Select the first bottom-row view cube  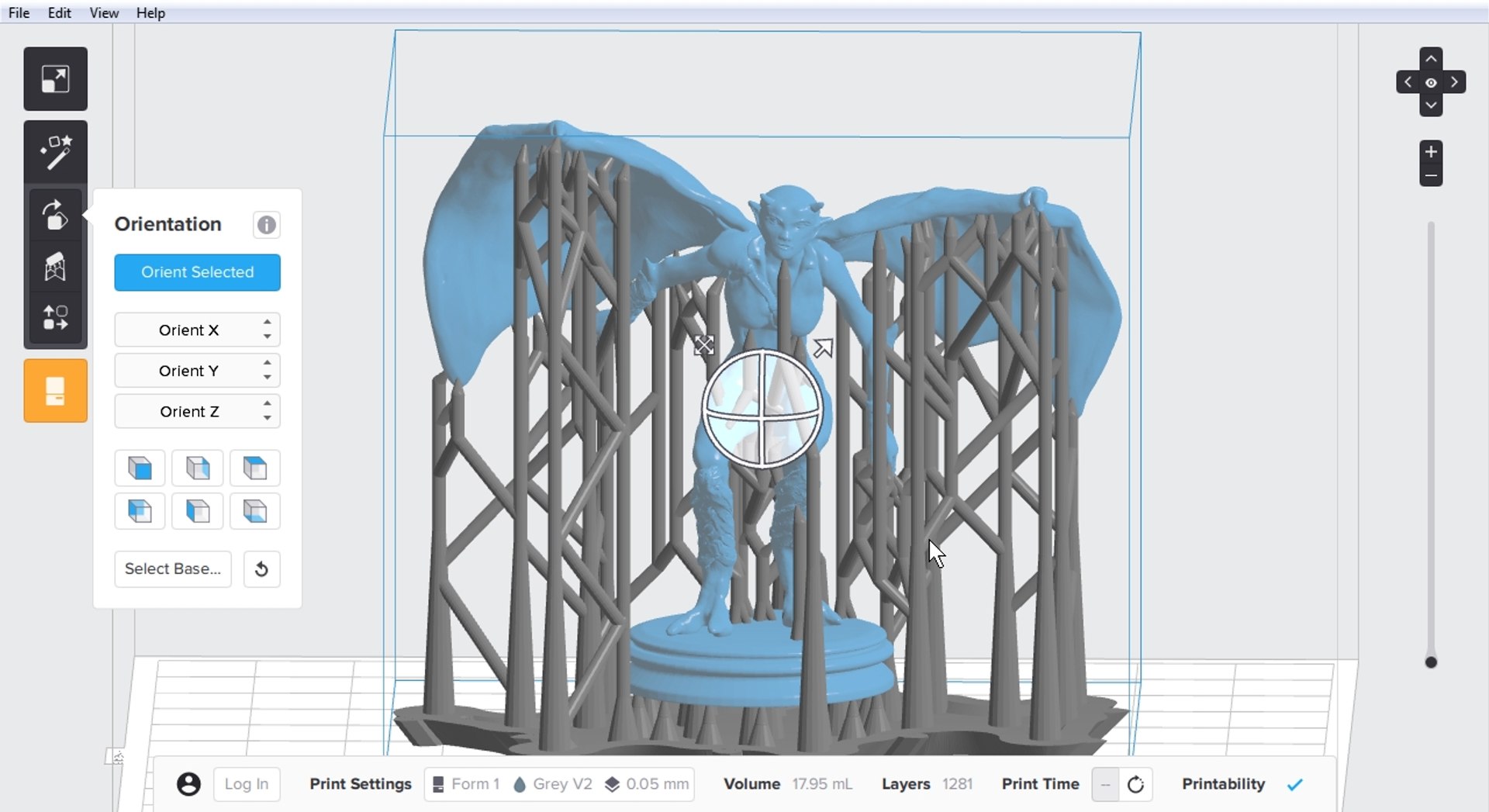(140, 511)
